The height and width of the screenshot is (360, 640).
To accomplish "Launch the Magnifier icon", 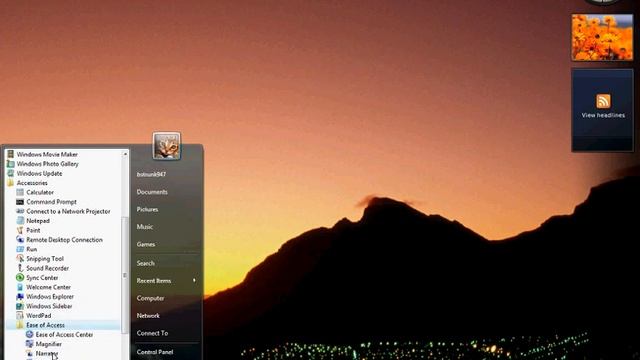I will click(x=29, y=344).
